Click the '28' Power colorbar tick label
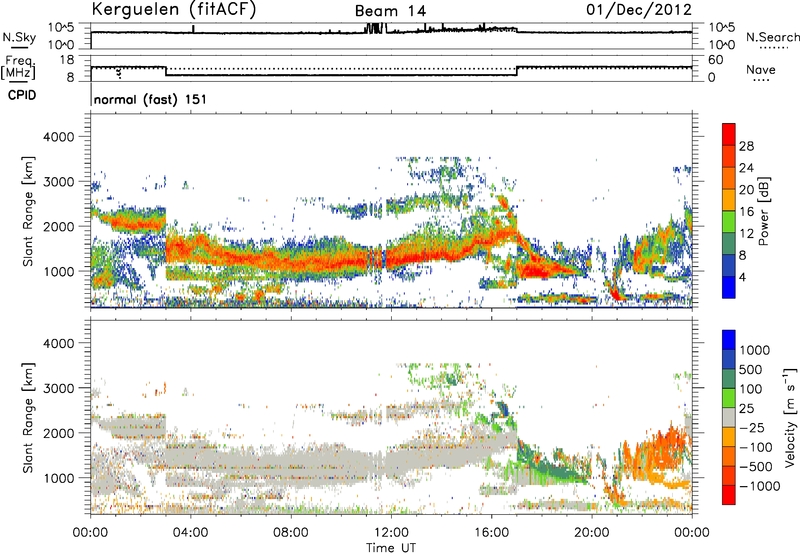 pyautogui.click(x=746, y=146)
